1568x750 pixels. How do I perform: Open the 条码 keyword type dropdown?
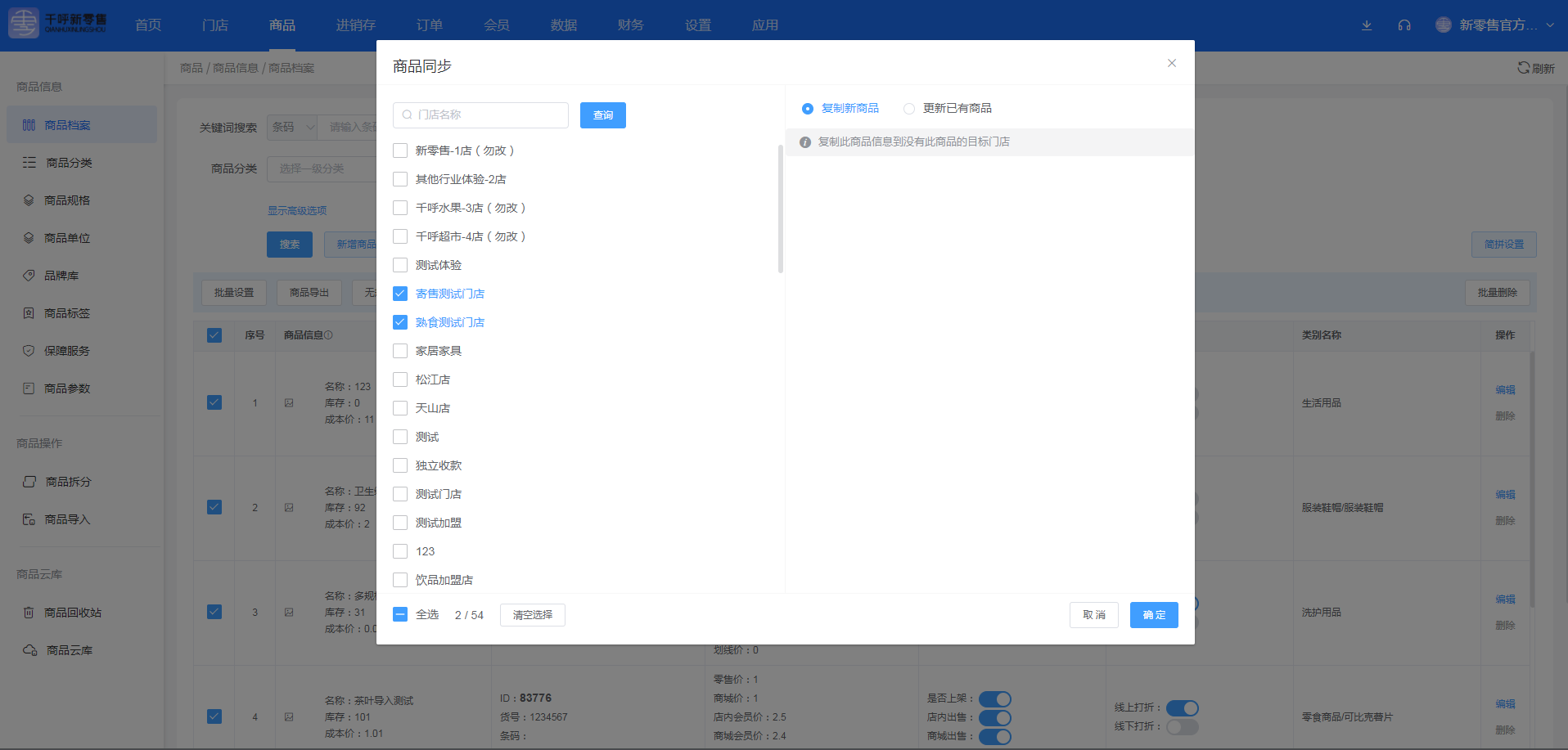(291, 127)
